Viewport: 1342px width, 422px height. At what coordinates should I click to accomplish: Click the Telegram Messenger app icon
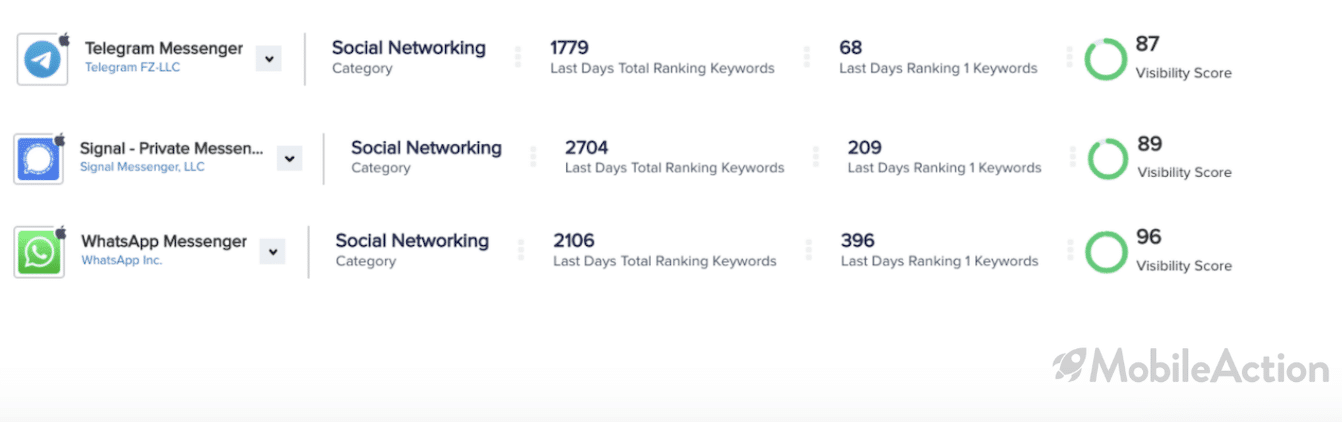coord(42,60)
